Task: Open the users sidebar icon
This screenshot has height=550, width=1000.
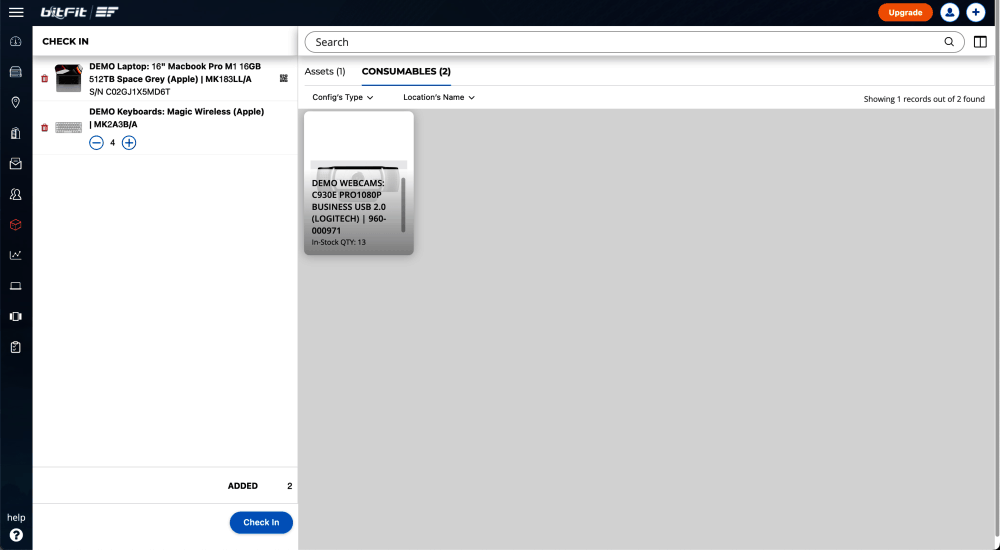Action: click(16, 194)
